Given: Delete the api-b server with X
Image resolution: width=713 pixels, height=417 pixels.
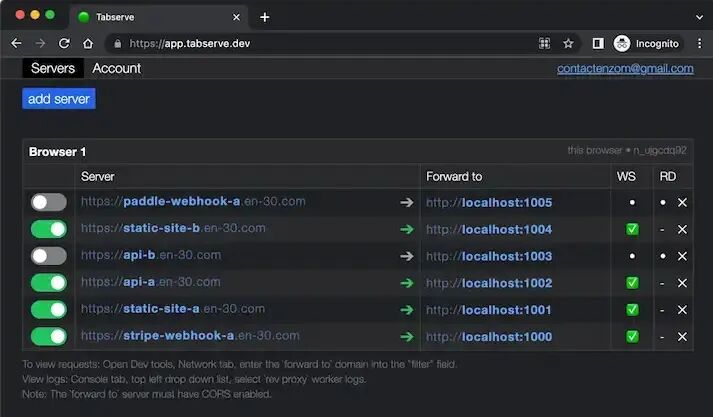Looking at the screenshot, I should pos(682,256).
